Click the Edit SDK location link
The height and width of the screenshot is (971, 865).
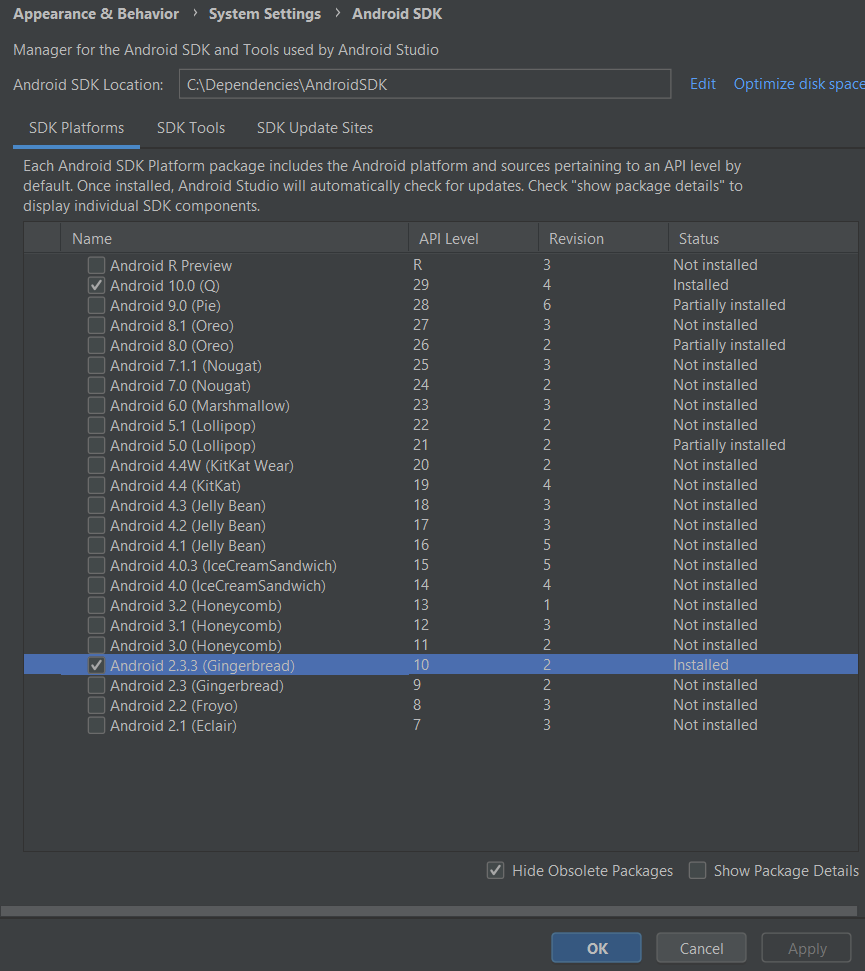tap(702, 84)
